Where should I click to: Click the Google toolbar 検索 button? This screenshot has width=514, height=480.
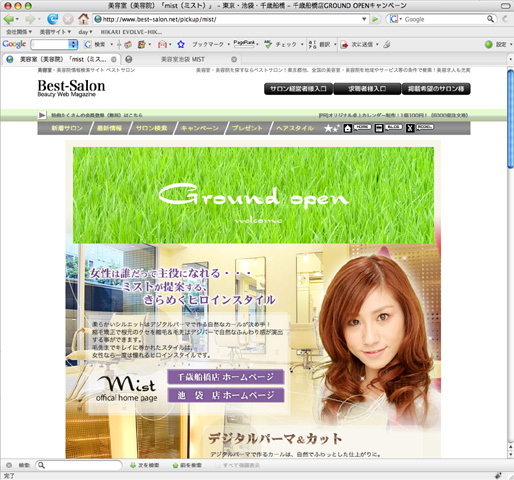tap(95, 44)
